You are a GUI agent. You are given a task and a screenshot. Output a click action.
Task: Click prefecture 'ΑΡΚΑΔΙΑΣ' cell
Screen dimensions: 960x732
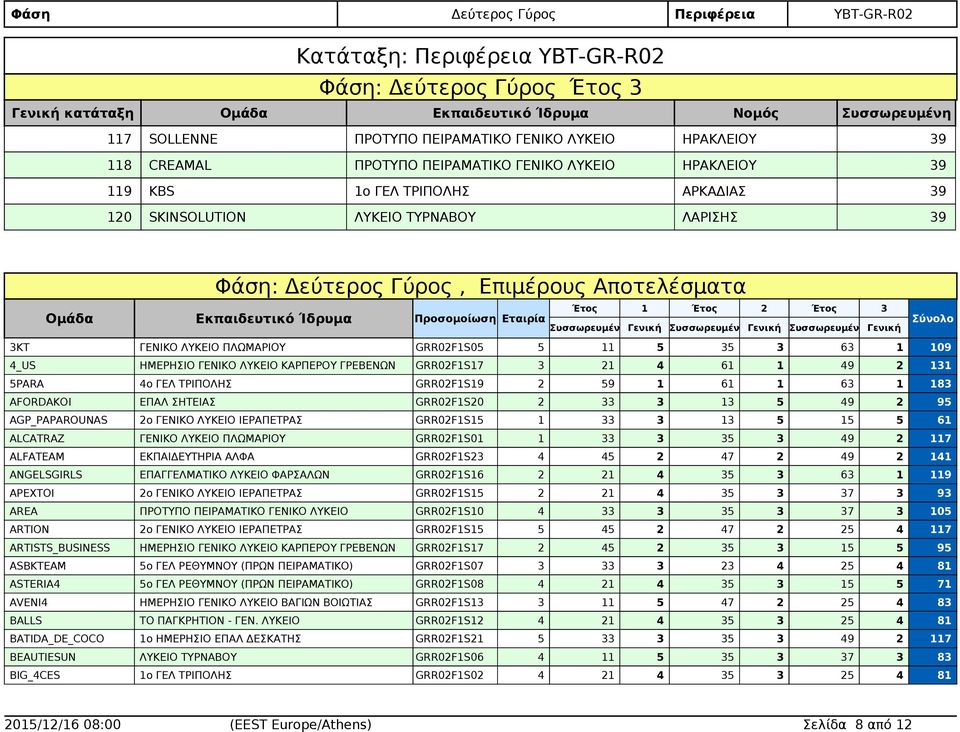756,192
